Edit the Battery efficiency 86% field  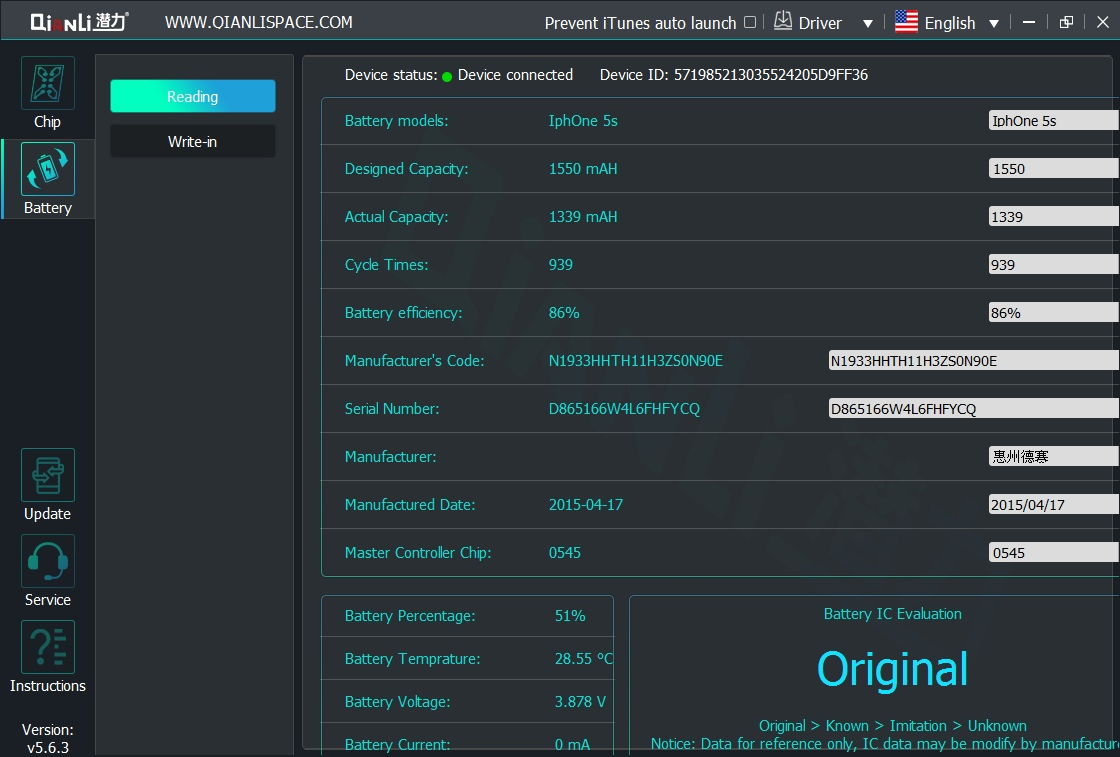1054,313
